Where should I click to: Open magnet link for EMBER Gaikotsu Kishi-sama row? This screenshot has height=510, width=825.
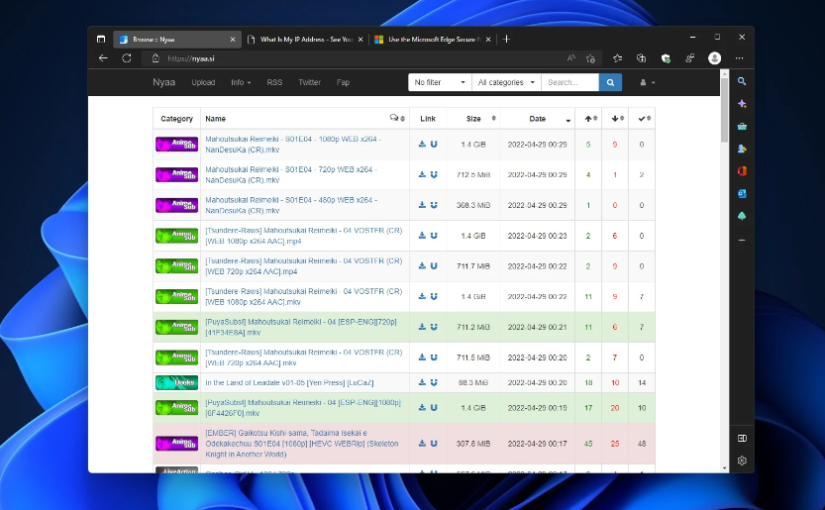pyautogui.click(x=434, y=444)
